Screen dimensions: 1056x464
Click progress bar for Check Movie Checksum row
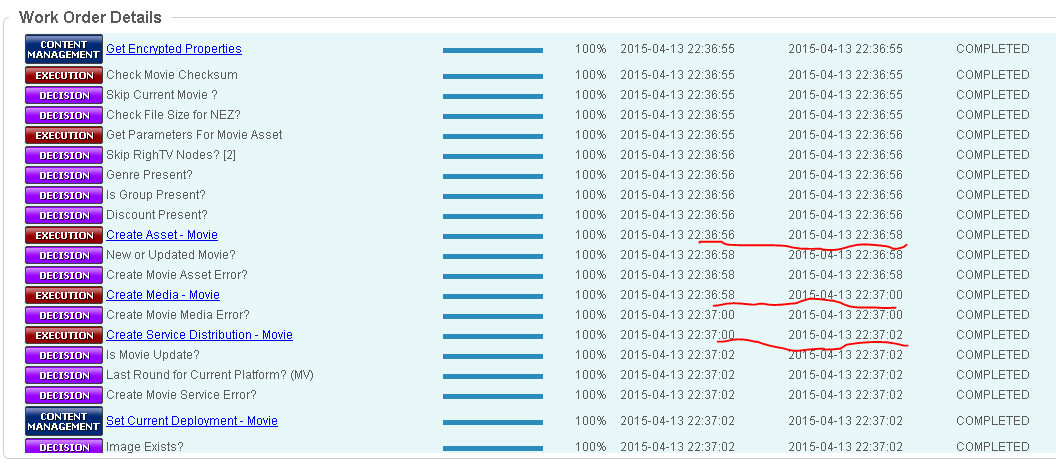click(493, 75)
